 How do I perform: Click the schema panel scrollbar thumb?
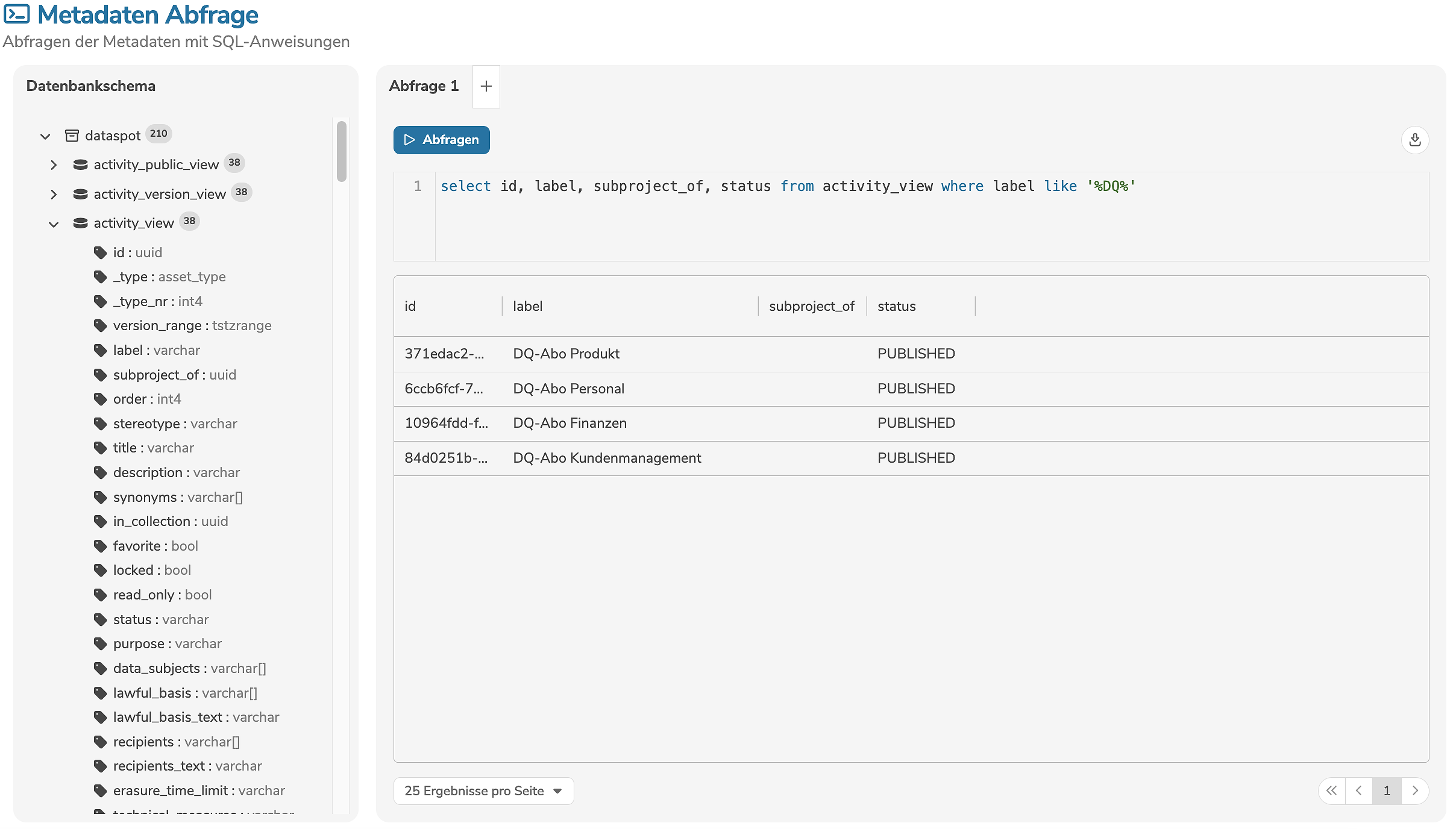click(342, 151)
